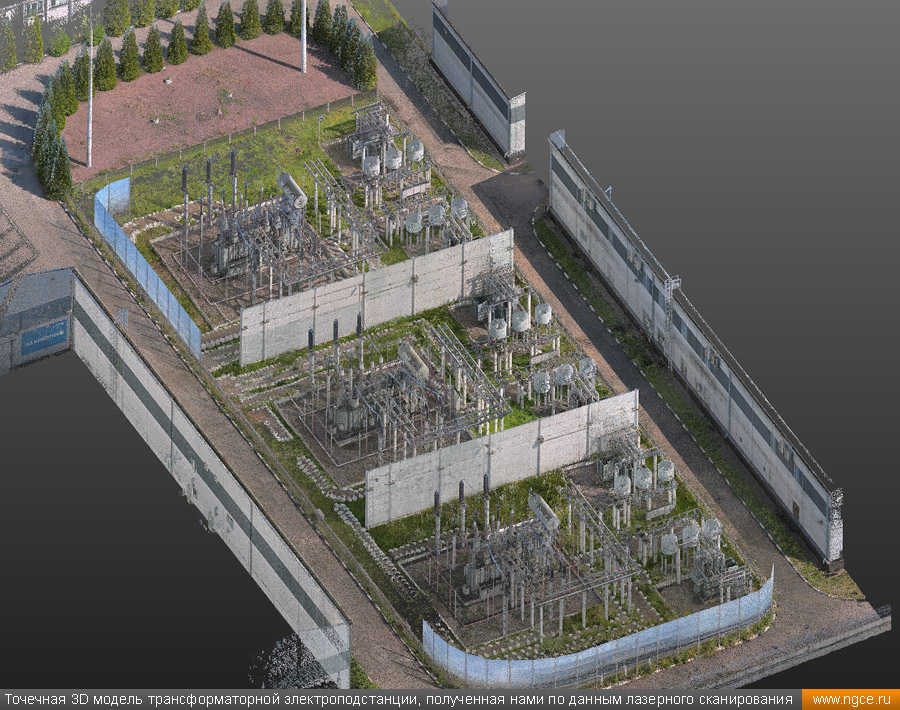Click the small building at top center
Image resolution: width=900 pixels, height=710 pixels.
[x=478, y=80]
